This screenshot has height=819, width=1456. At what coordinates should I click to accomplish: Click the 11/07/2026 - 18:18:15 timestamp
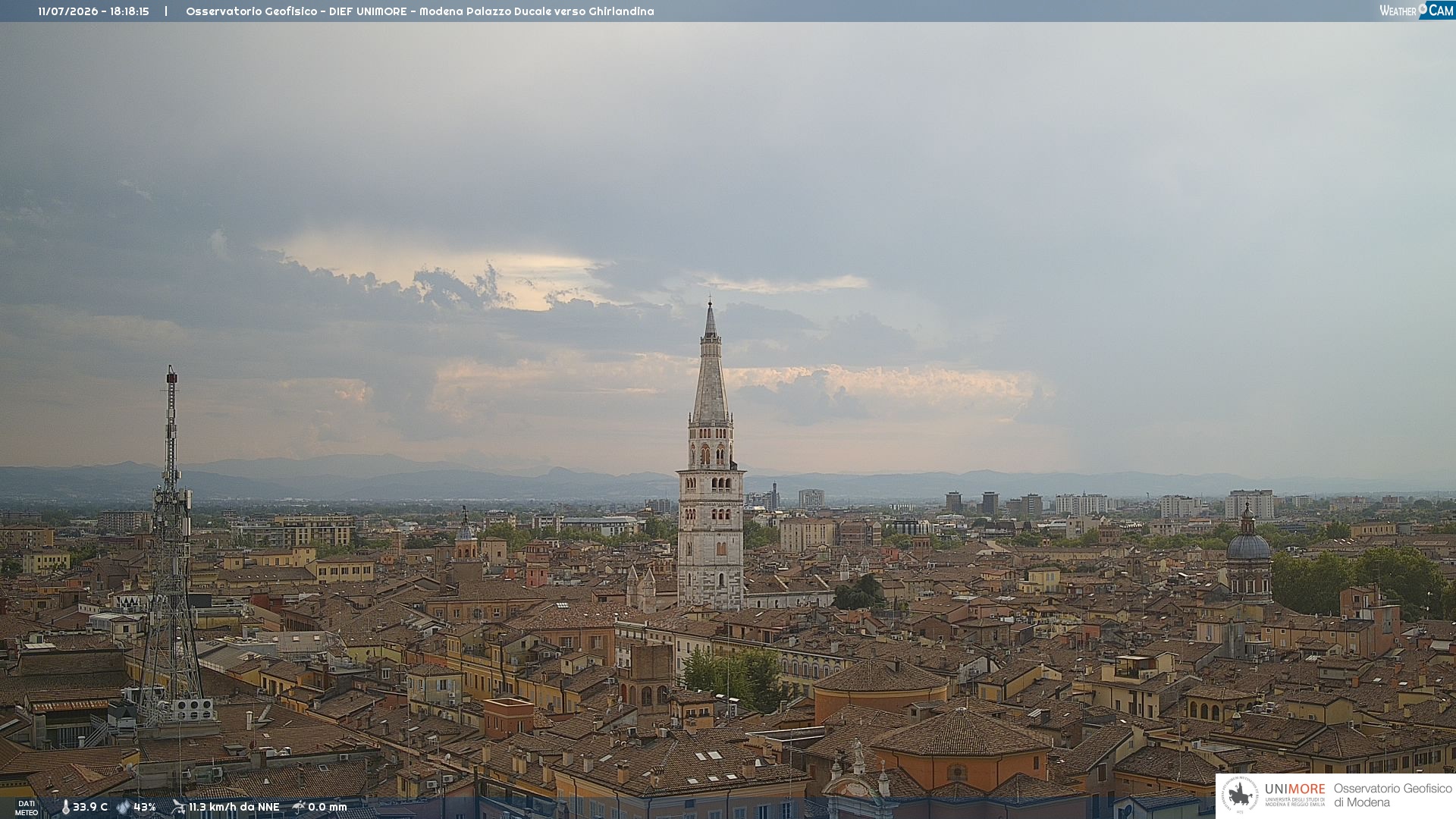click(x=93, y=11)
